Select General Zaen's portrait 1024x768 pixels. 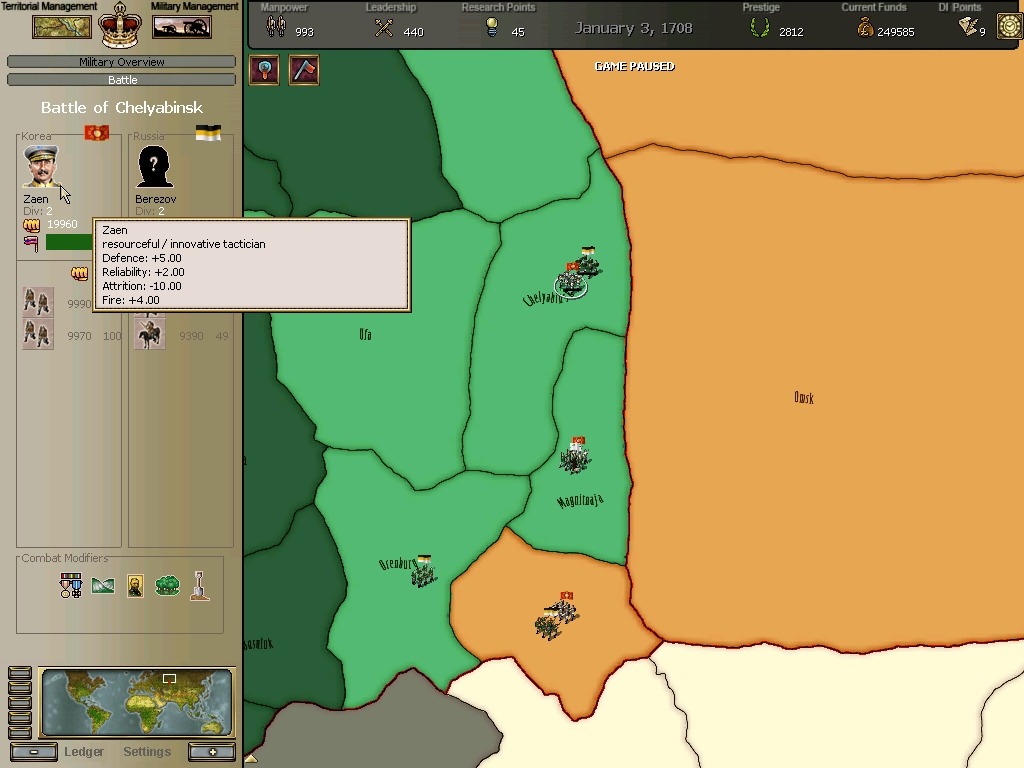click(40, 166)
